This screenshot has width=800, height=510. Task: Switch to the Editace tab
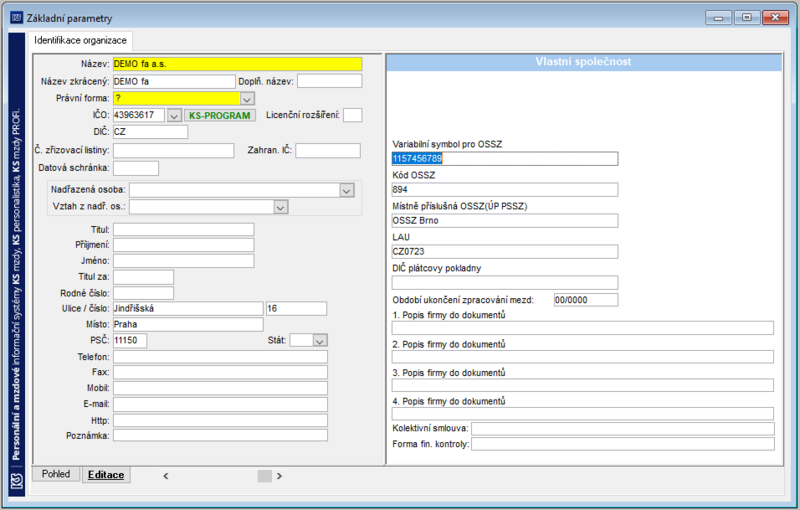click(x=106, y=475)
